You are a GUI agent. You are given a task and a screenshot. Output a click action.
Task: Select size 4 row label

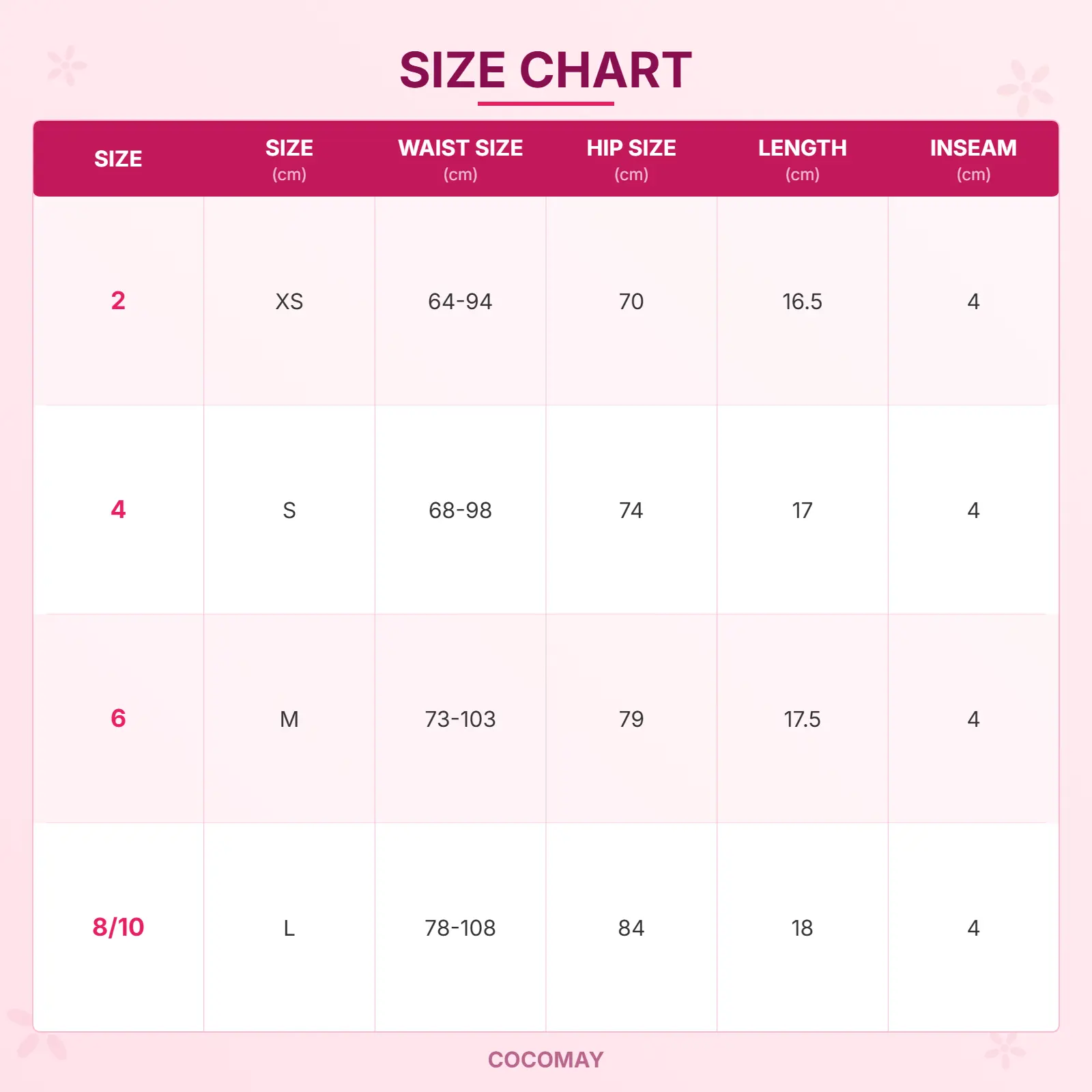pyautogui.click(x=118, y=510)
